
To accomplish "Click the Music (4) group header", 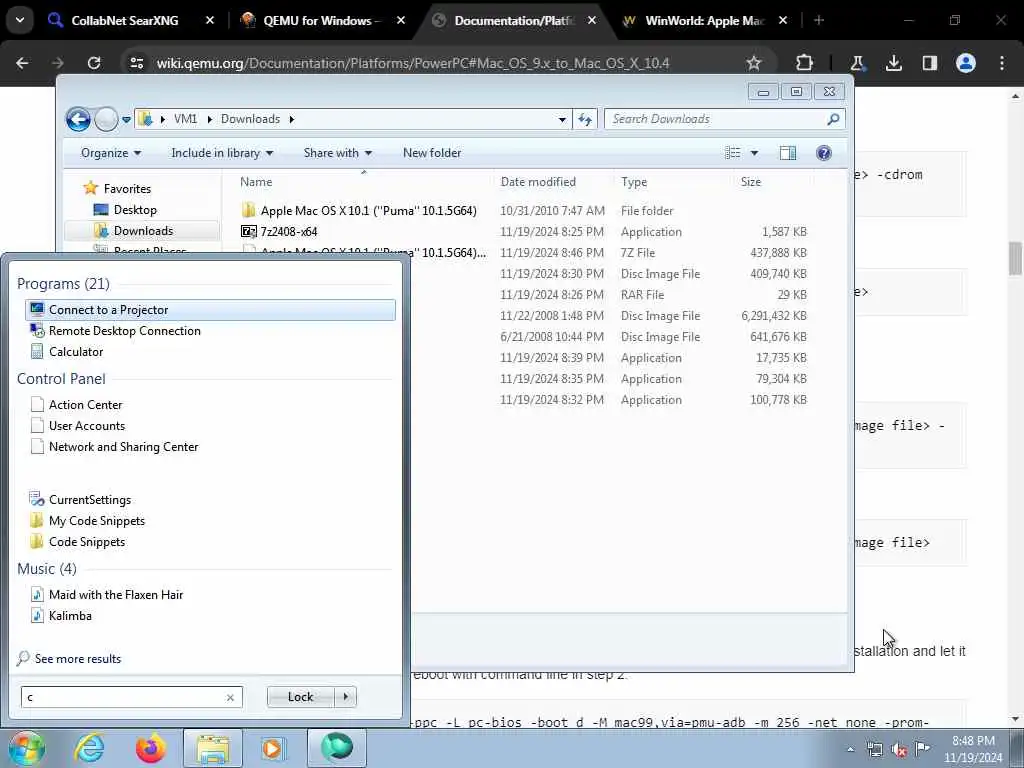I will click(x=46, y=569).
